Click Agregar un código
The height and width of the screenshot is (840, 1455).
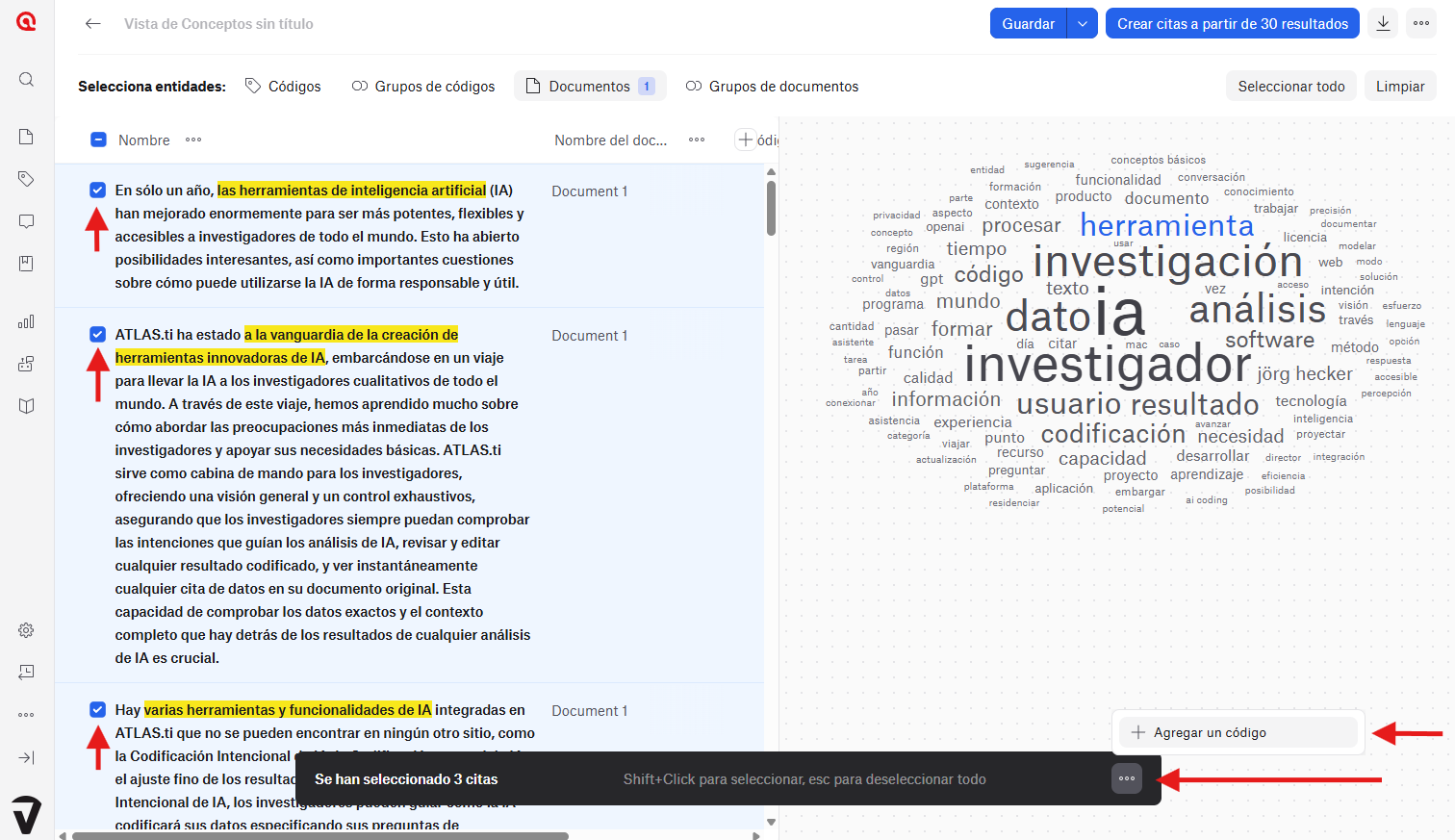1238,732
